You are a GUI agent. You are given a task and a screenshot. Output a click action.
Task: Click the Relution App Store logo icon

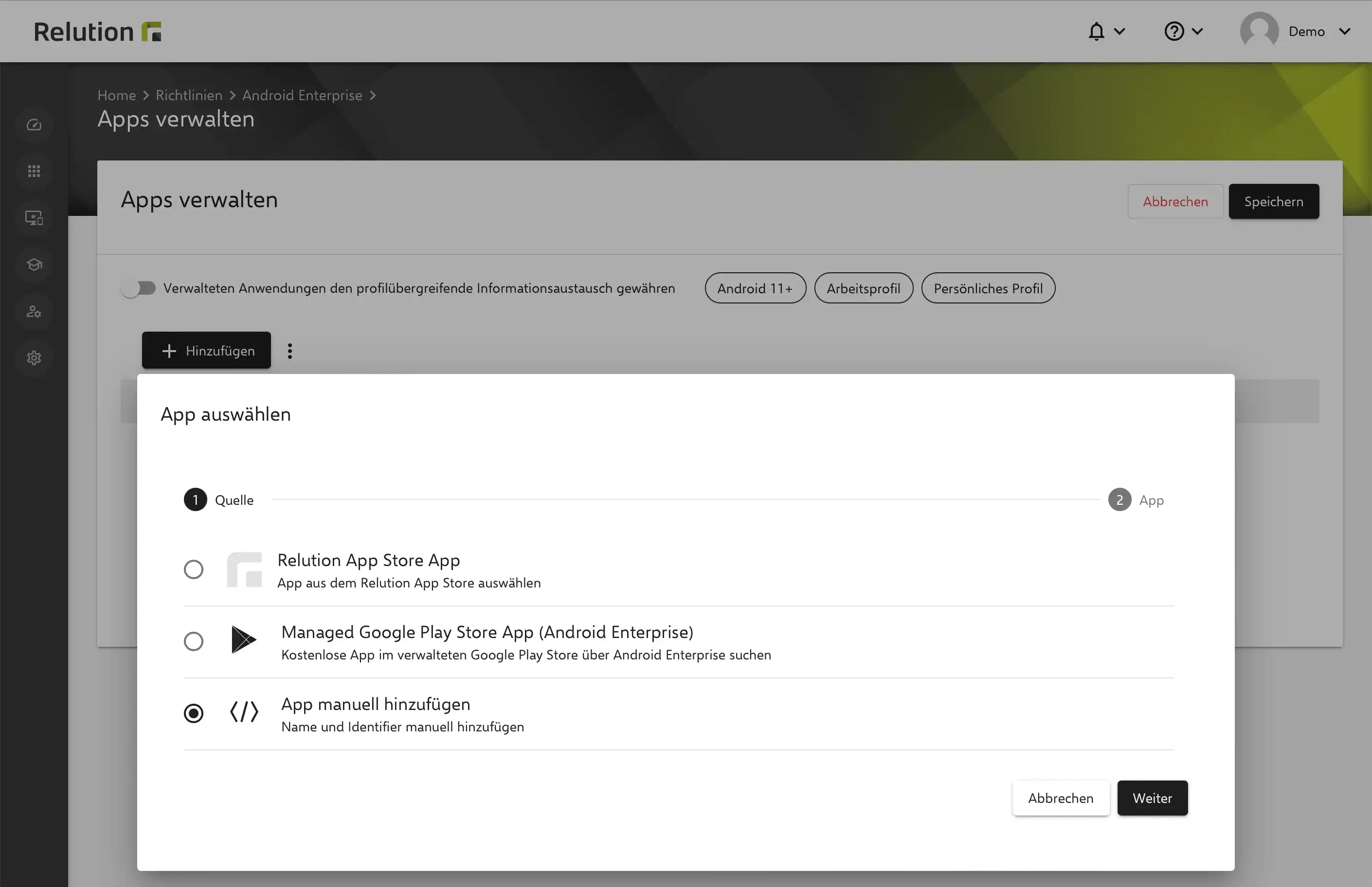point(244,569)
